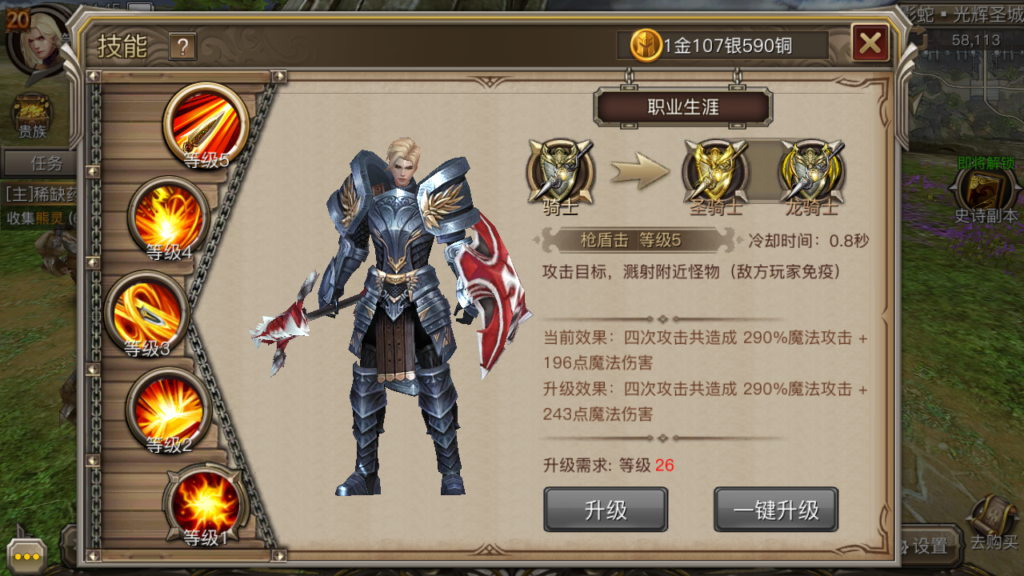Click the 龙骑士 class emblem
Viewport: 1024px width, 576px height.
click(811, 172)
